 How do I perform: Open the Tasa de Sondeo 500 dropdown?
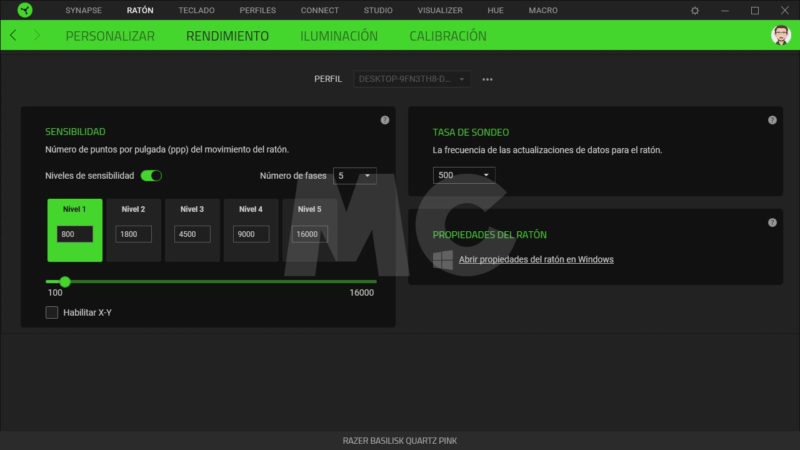(x=464, y=176)
